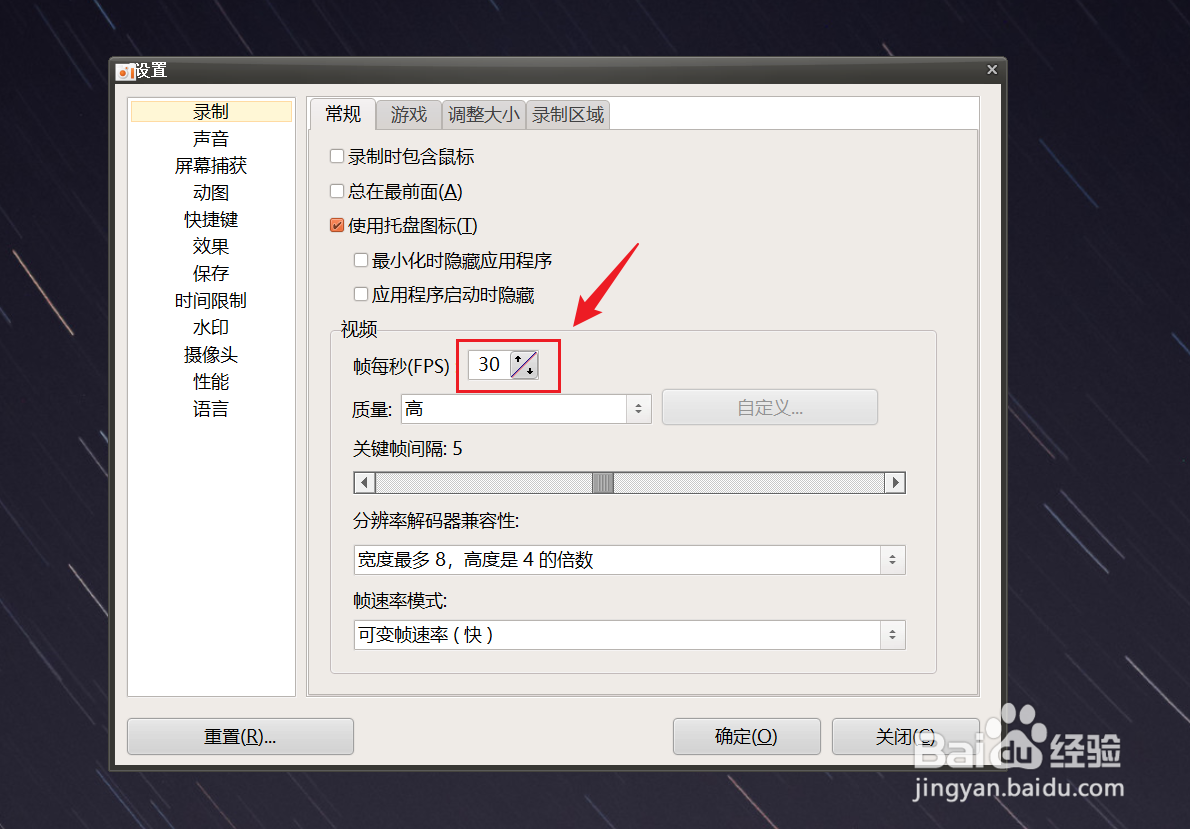
Task: Enable 录制时包含鼠标 checkbox
Action: [x=337, y=156]
